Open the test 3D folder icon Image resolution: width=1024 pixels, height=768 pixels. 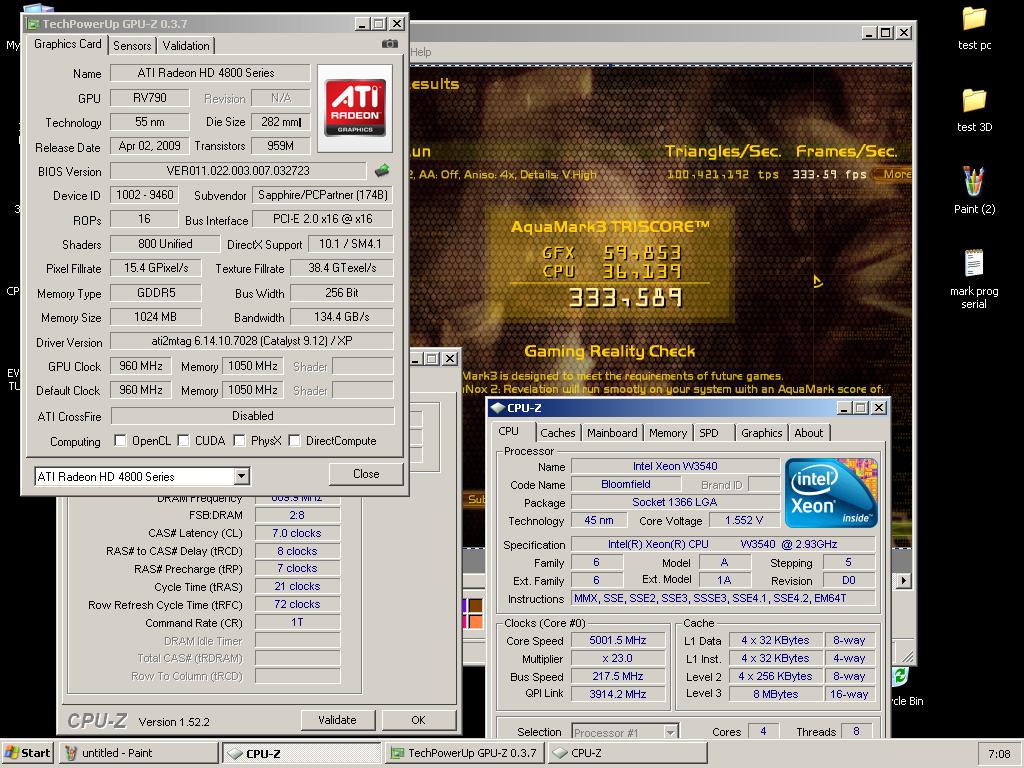974,110
